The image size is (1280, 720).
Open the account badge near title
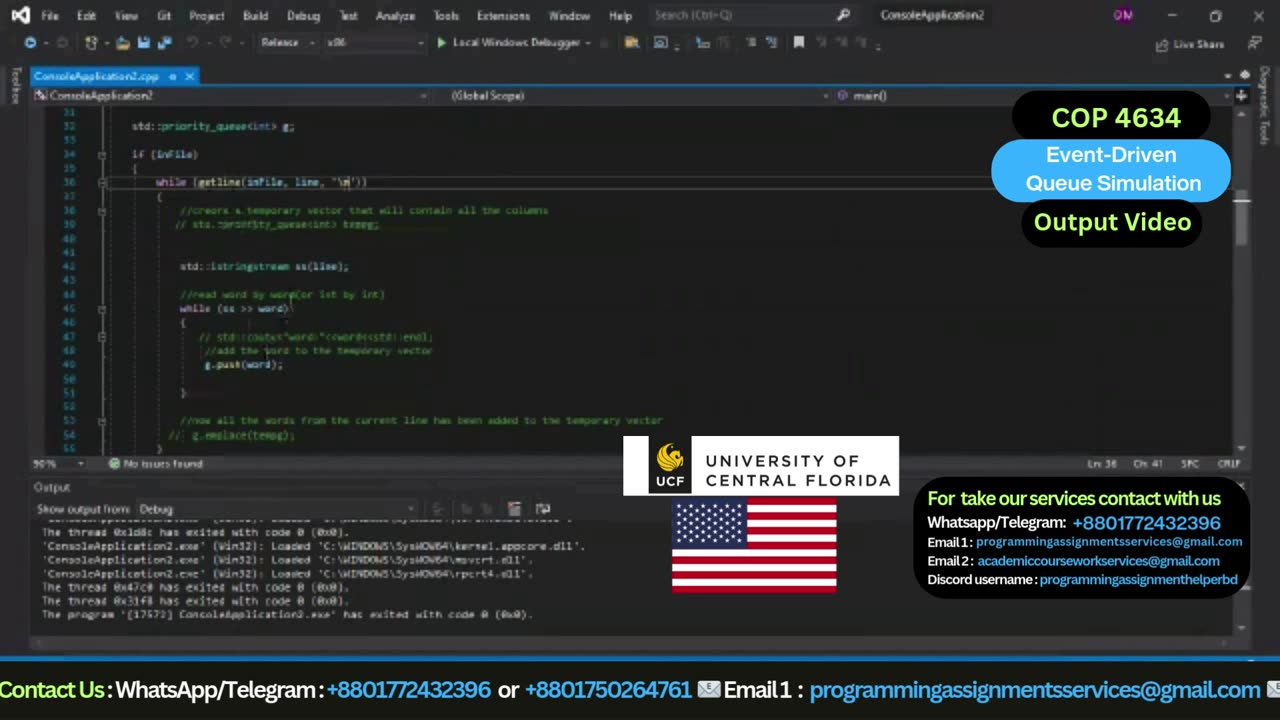tap(1123, 15)
